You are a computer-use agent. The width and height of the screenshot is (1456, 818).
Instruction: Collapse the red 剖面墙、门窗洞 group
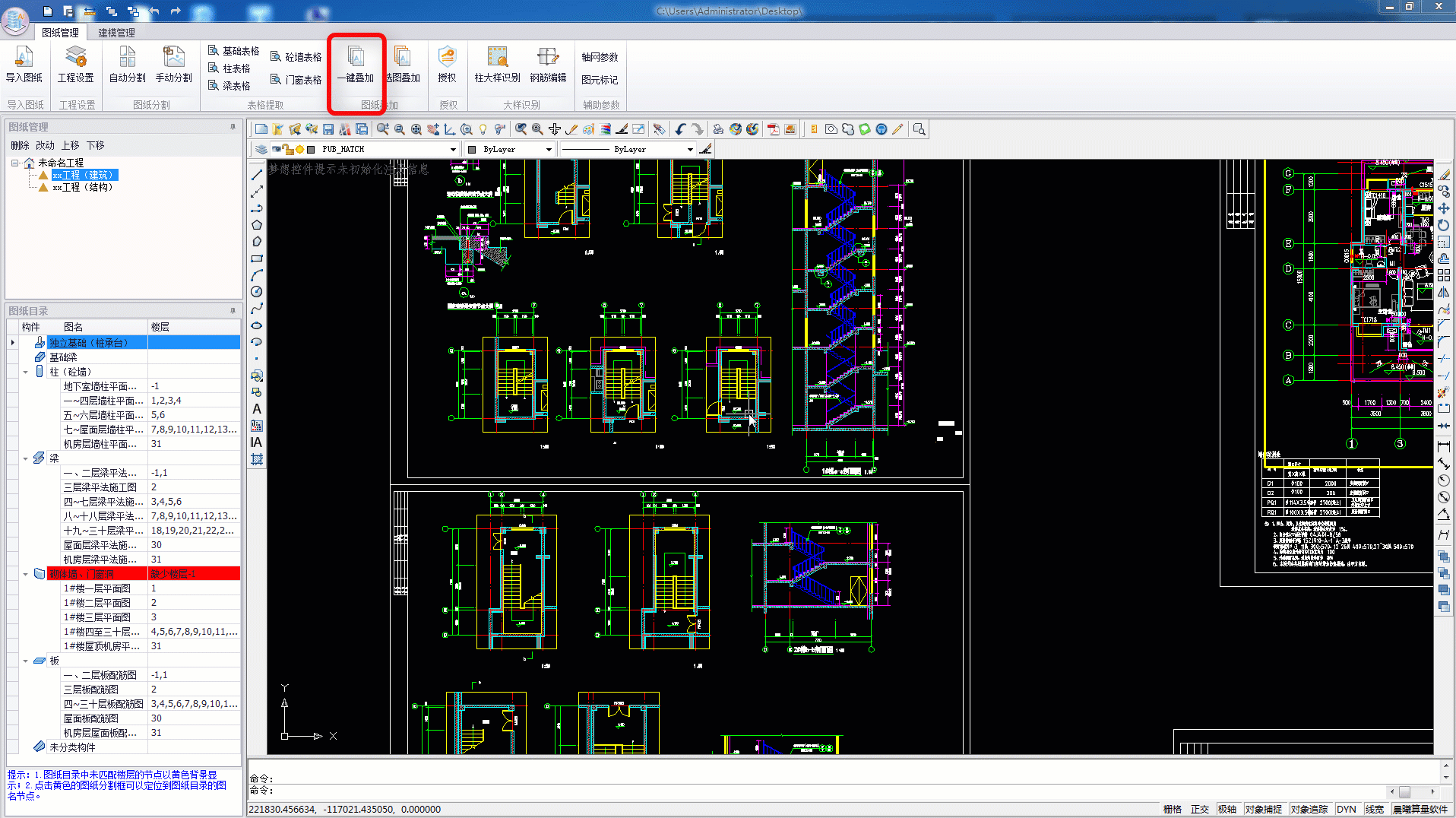[25, 574]
